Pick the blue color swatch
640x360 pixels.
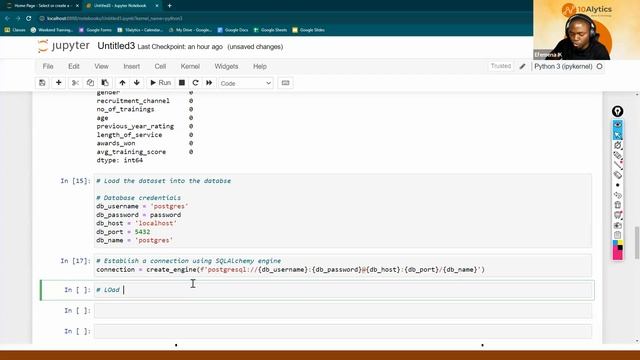coord(615,243)
